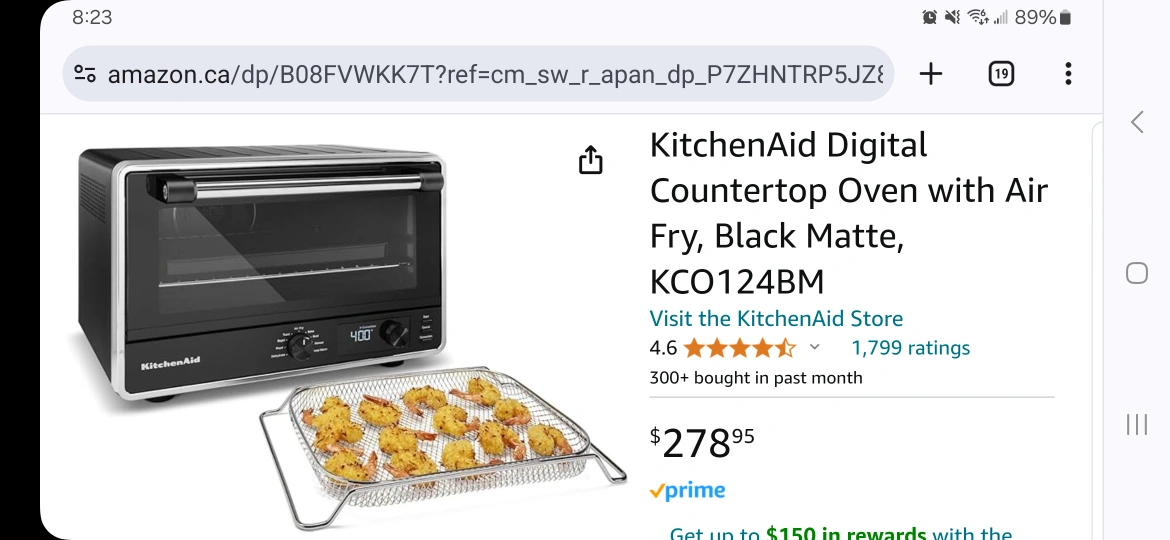Tap the battery status icon

coord(1066,17)
